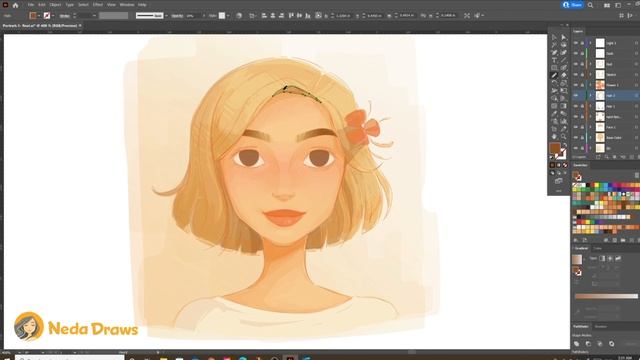Switch to the Color panel tab
Image resolution: width=640 pixels, height=360 pixels.
[x=598, y=248]
